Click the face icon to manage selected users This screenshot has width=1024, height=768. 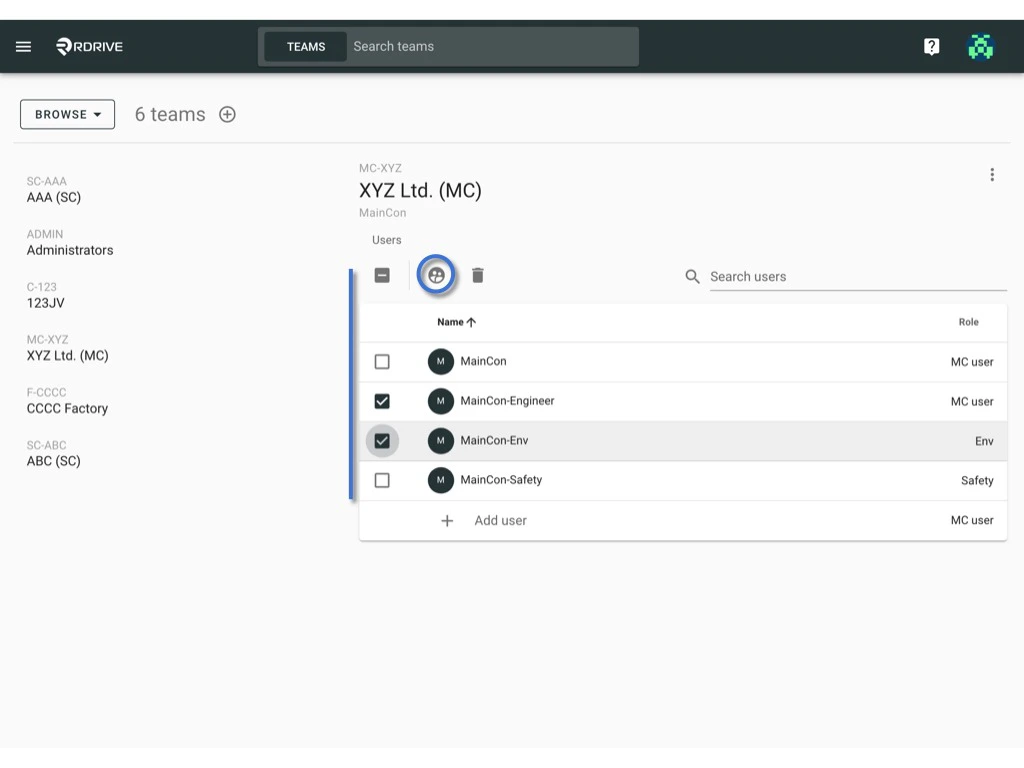436,275
